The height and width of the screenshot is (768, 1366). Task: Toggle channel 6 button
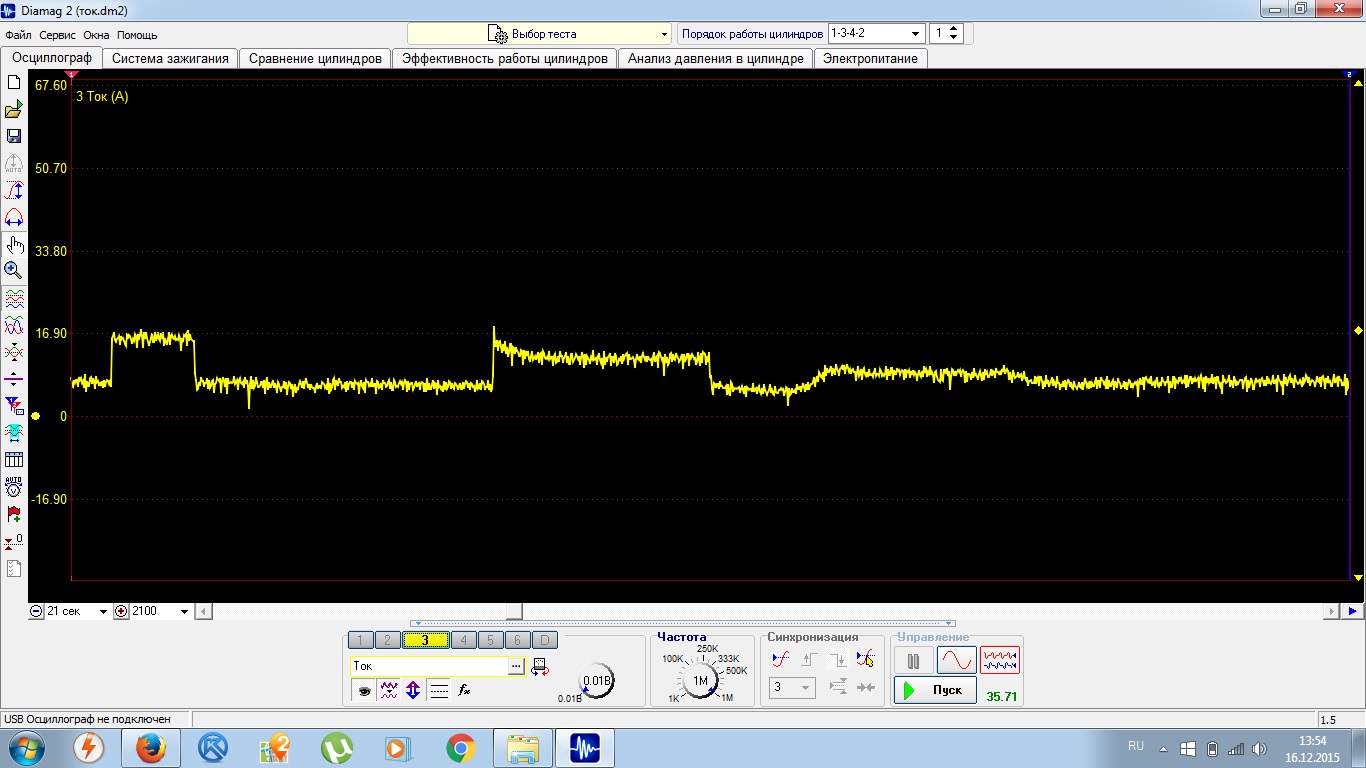(x=516, y=640)
